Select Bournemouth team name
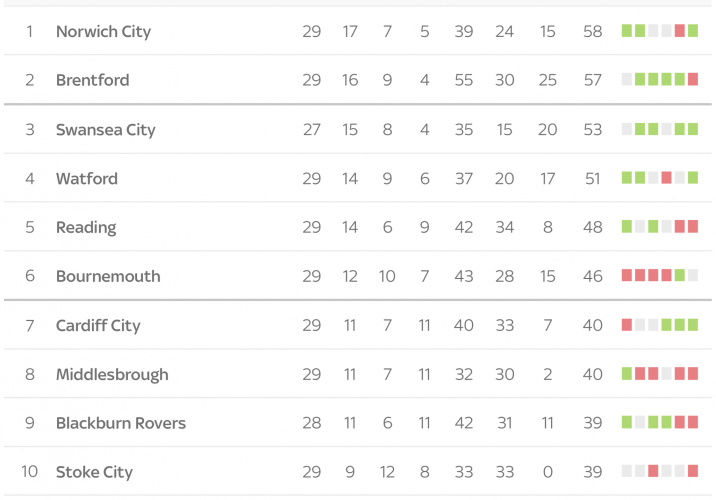 tap(108, 277)
